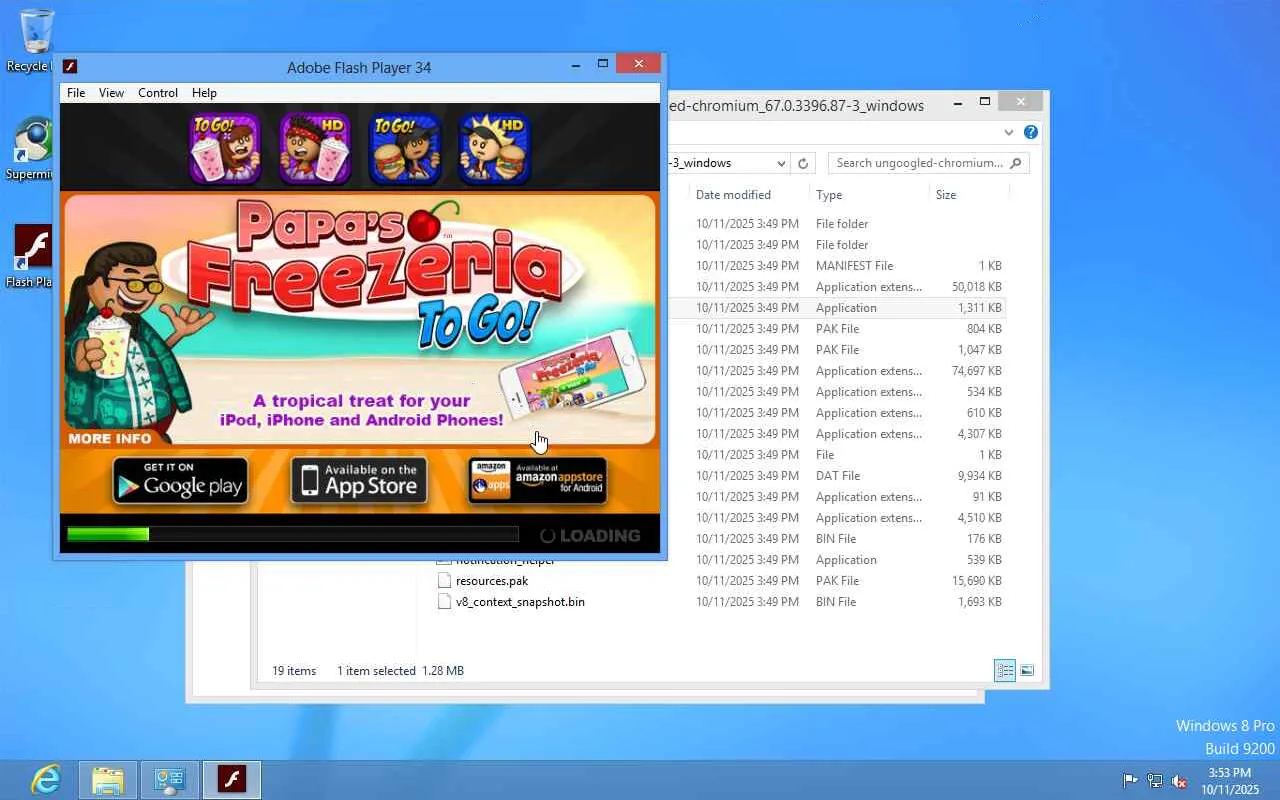
Task: Open the Control menu in Flash Player
Action: (x=158, y=93)
